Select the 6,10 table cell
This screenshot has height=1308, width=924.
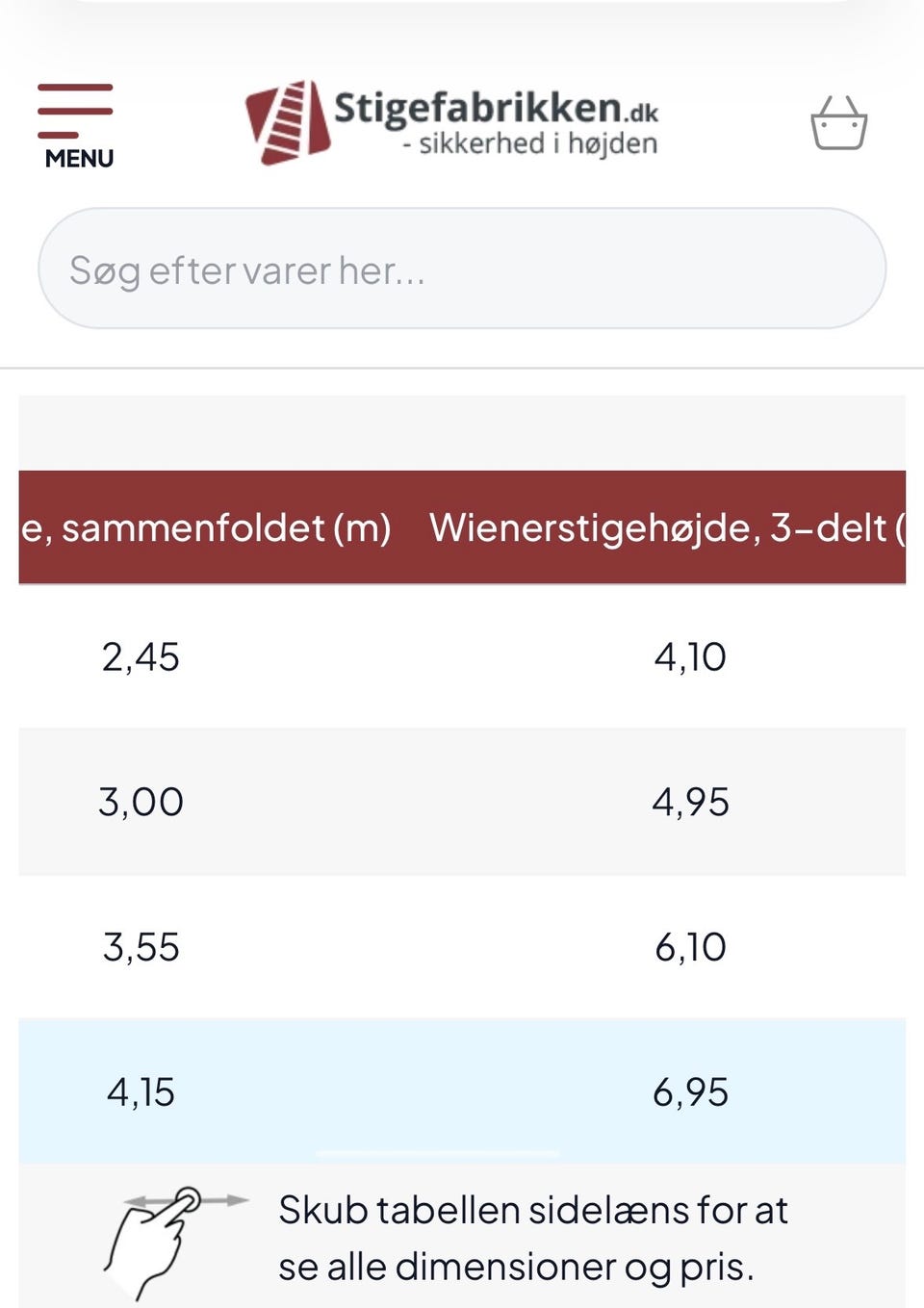click(690, 947)
